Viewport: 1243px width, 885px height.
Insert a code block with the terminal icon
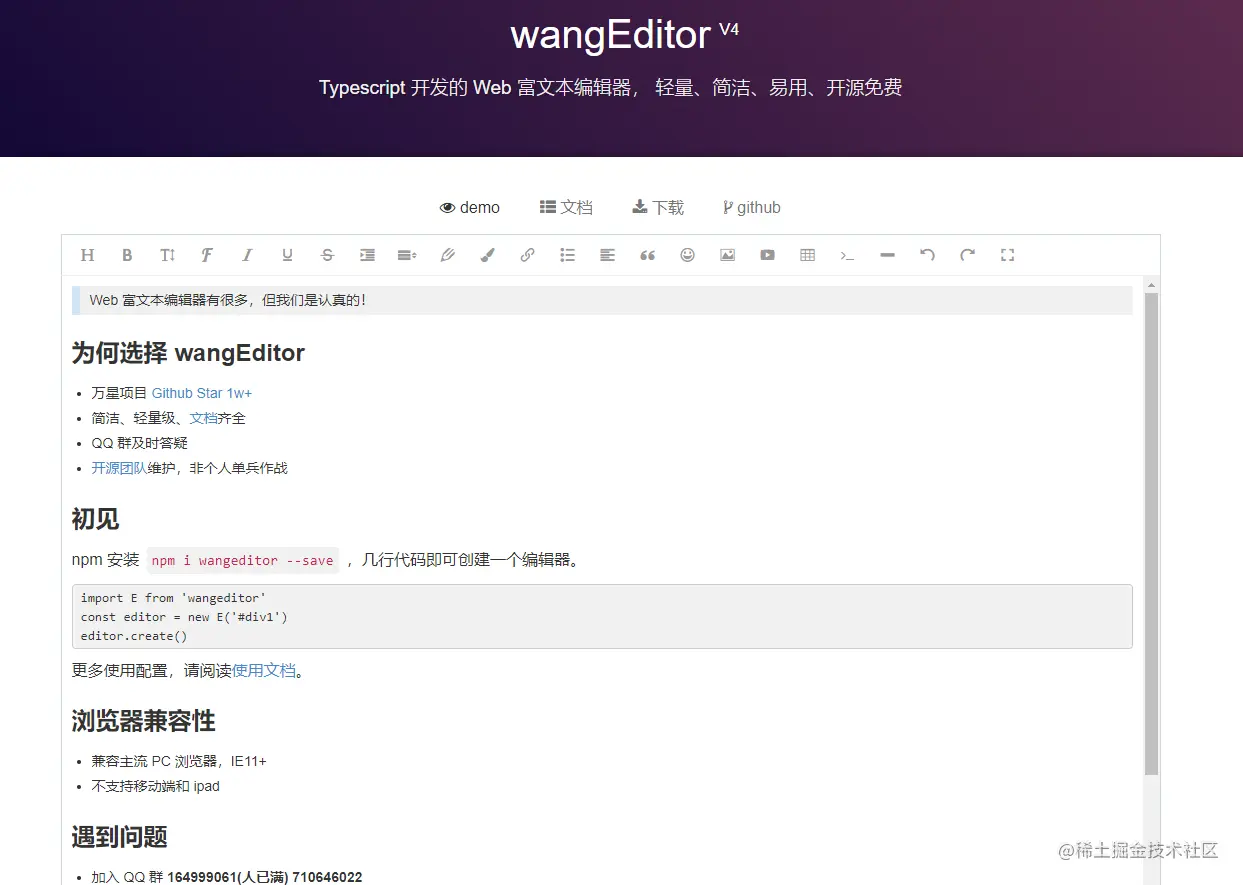pos(847,255)
